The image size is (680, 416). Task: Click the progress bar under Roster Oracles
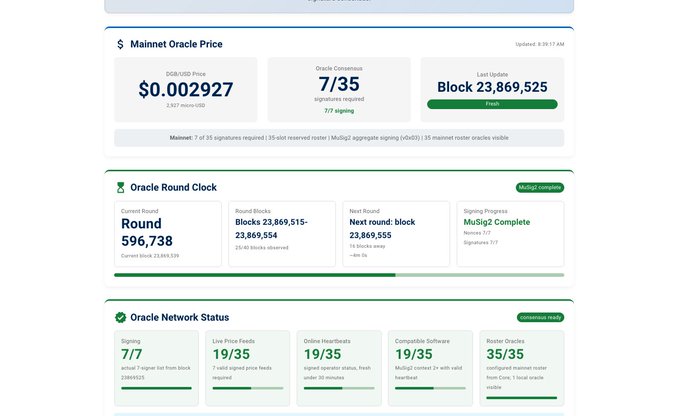click(x=522, y=398)
